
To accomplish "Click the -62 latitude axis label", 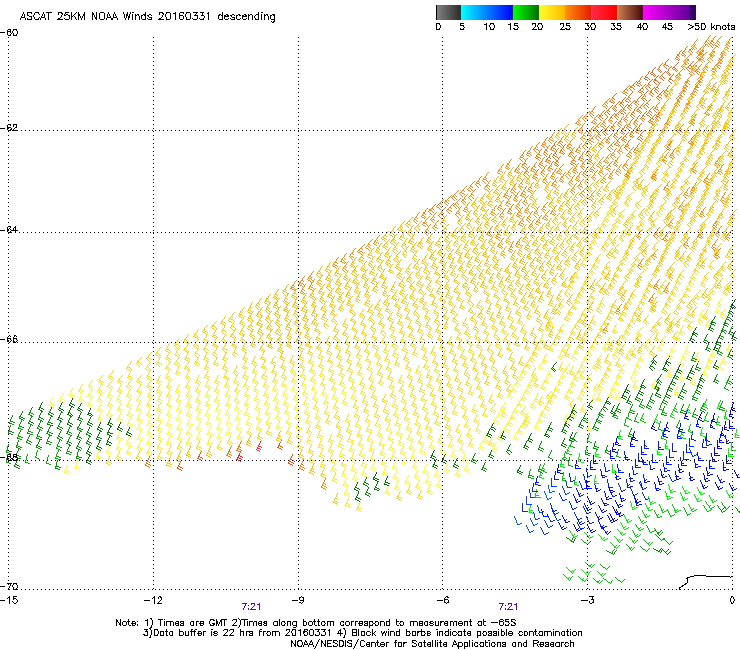I will [9, 128].
